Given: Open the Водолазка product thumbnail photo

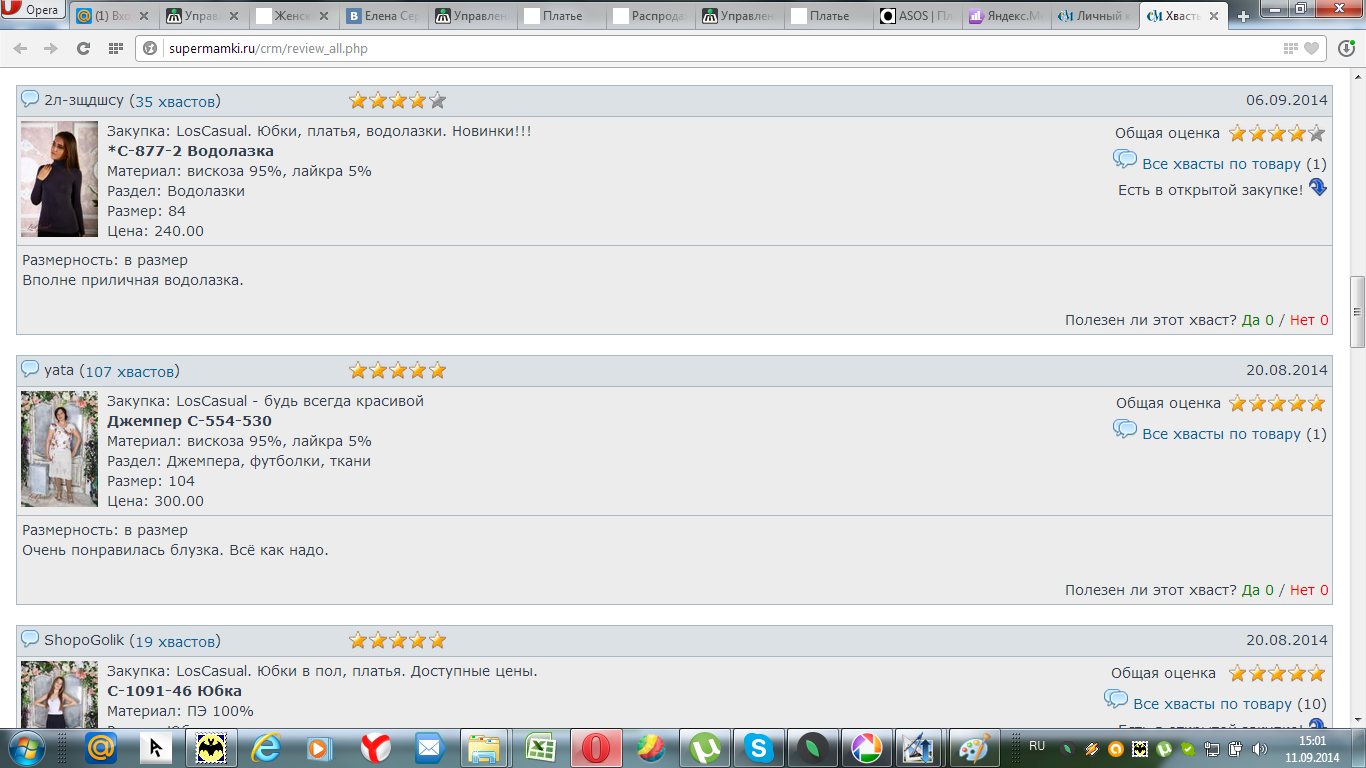Looking at the screenshot, I should [x=59, y=179].
